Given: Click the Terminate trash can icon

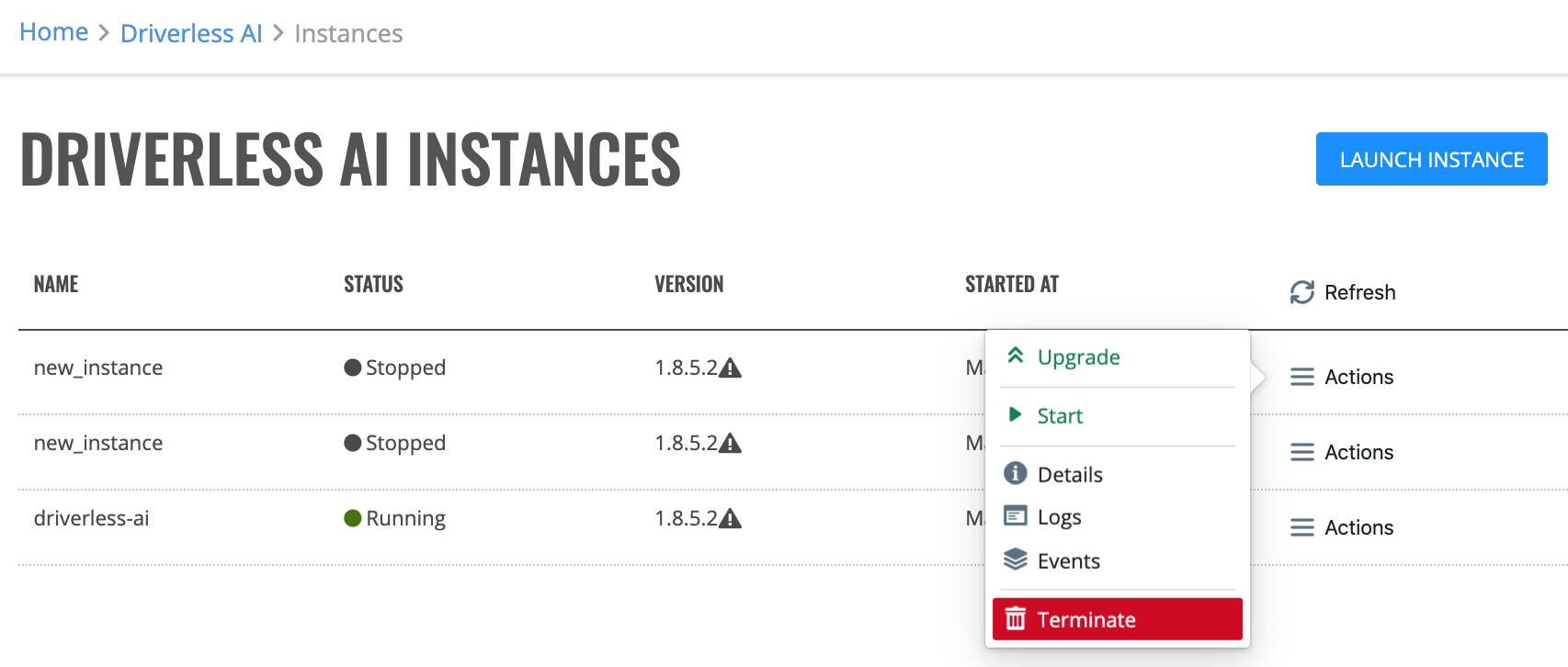Looking at the screenshot, I should click(x=1015, y=618).
